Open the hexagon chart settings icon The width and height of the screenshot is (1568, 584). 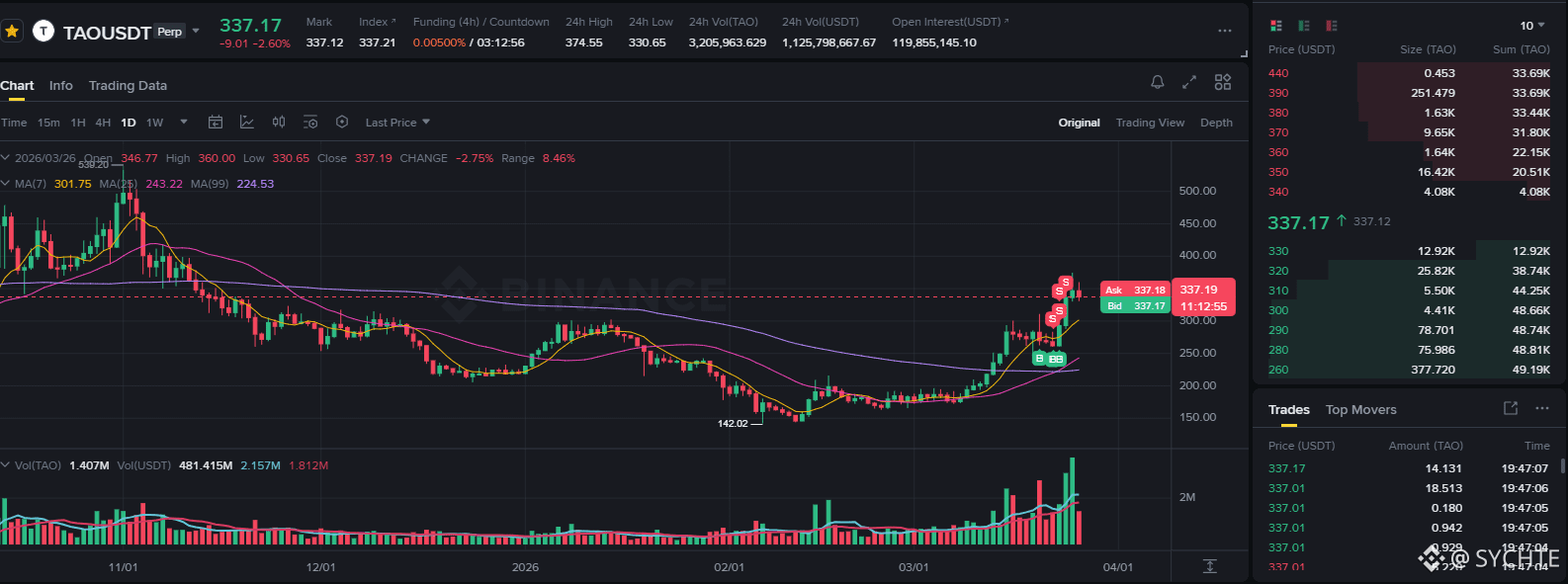[342, 123]
